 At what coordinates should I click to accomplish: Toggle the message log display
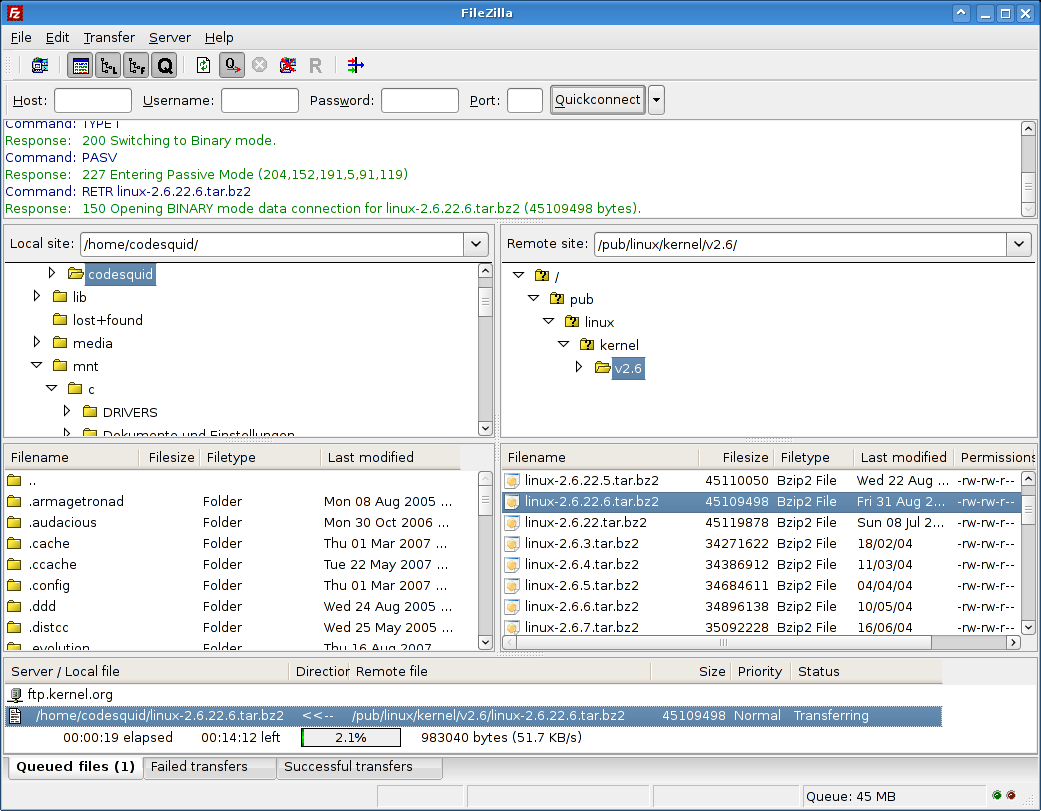pos(80,65)
